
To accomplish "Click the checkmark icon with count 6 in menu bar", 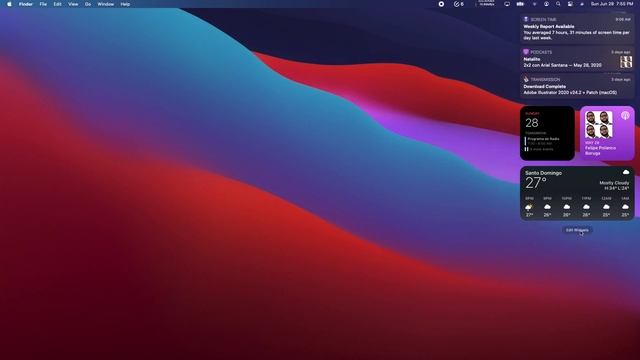I will click(459, 4).
